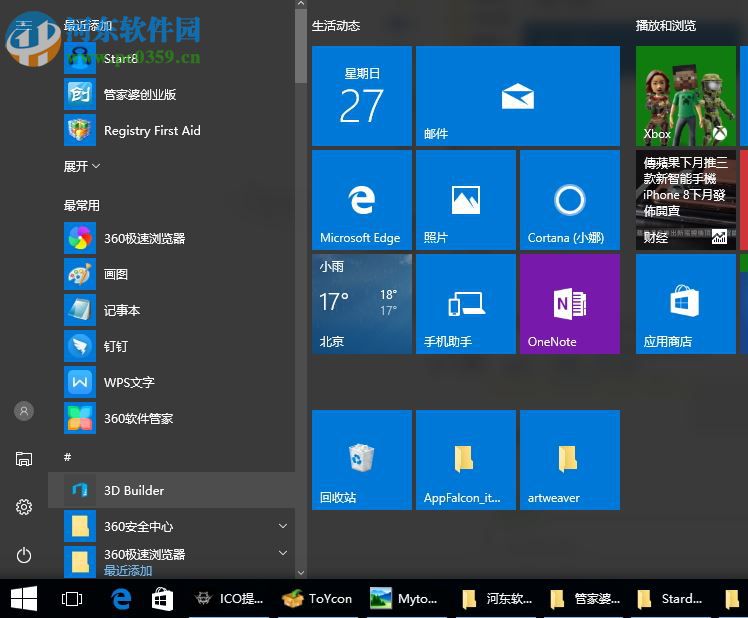The width and height of the screenshot is (748, 618).
Task: Open the Store icon on the taskbar
Action: pos(162,598)
